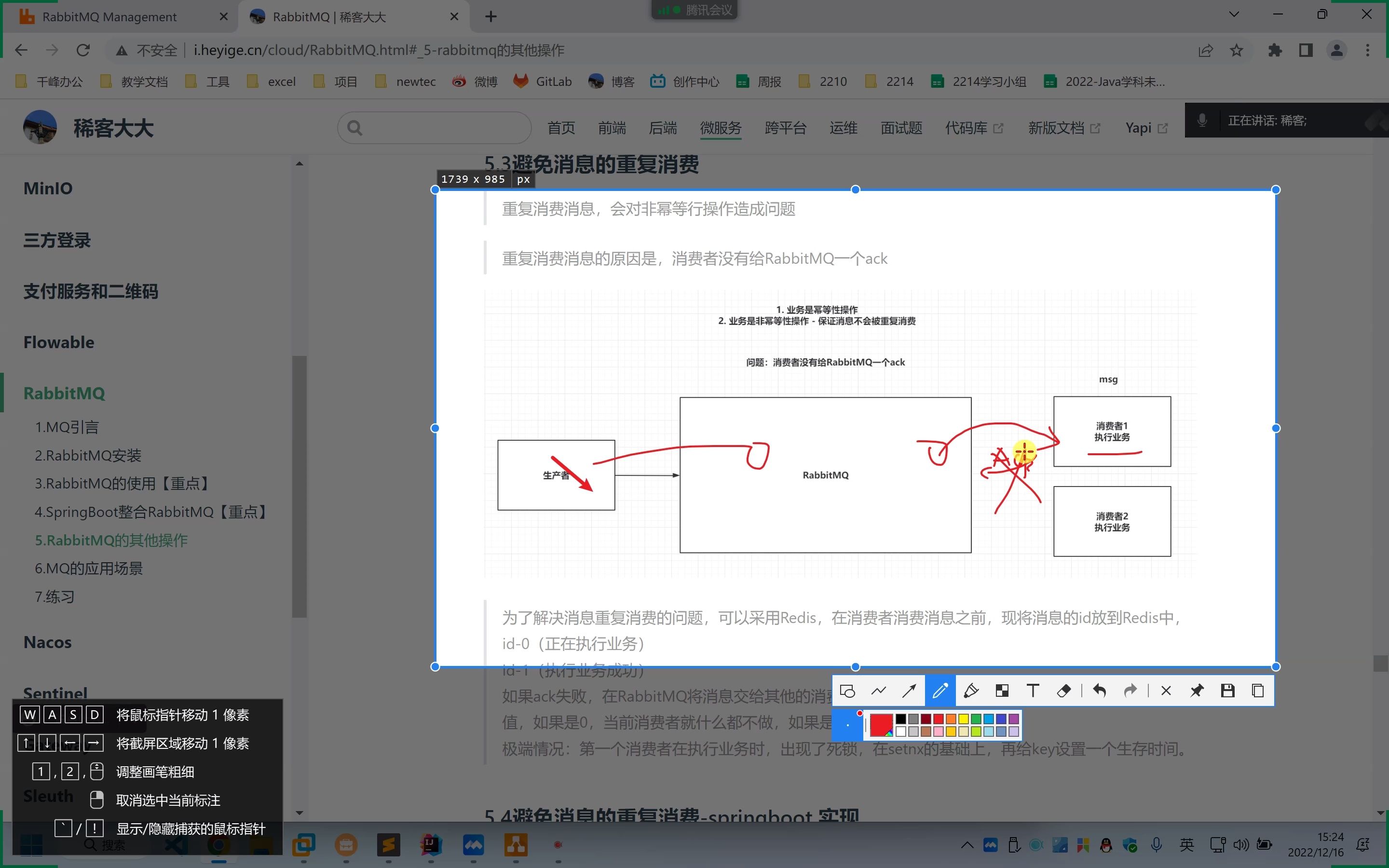Pin the screenshot to screen
The image size is (1389, 868).
tap(1197, 691)
